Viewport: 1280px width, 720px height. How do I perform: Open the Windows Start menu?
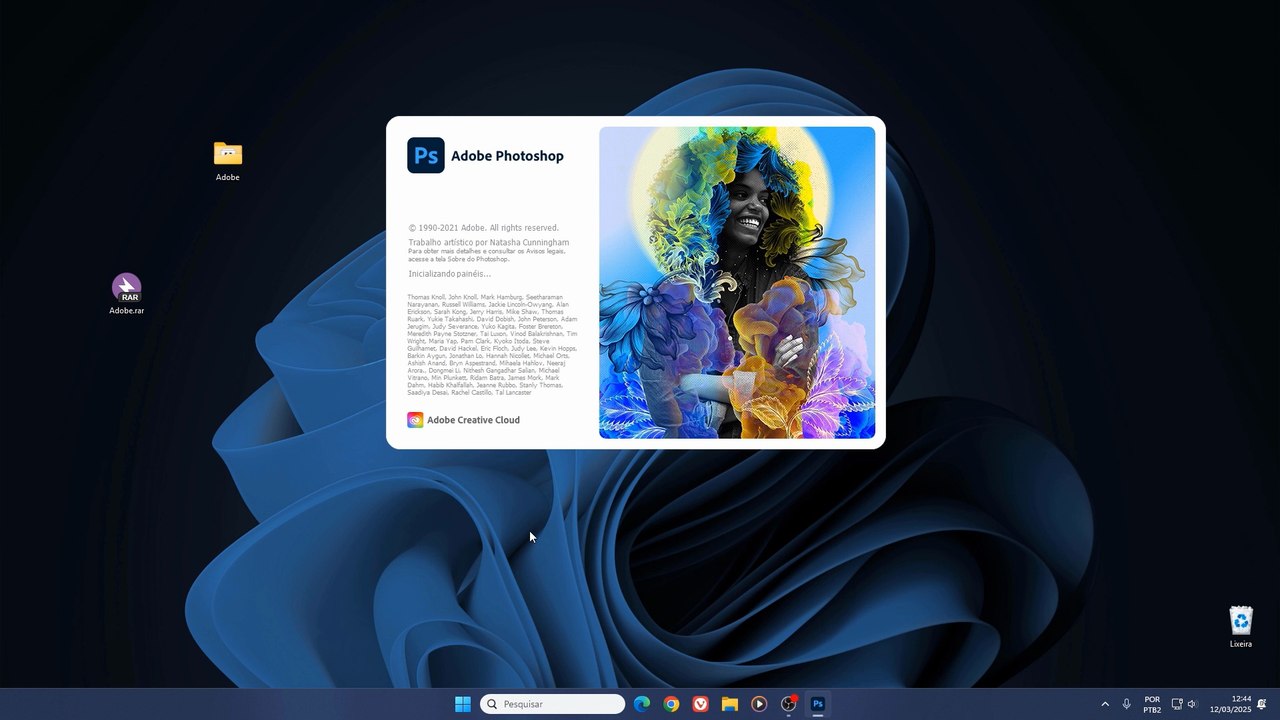coord(463,704)
